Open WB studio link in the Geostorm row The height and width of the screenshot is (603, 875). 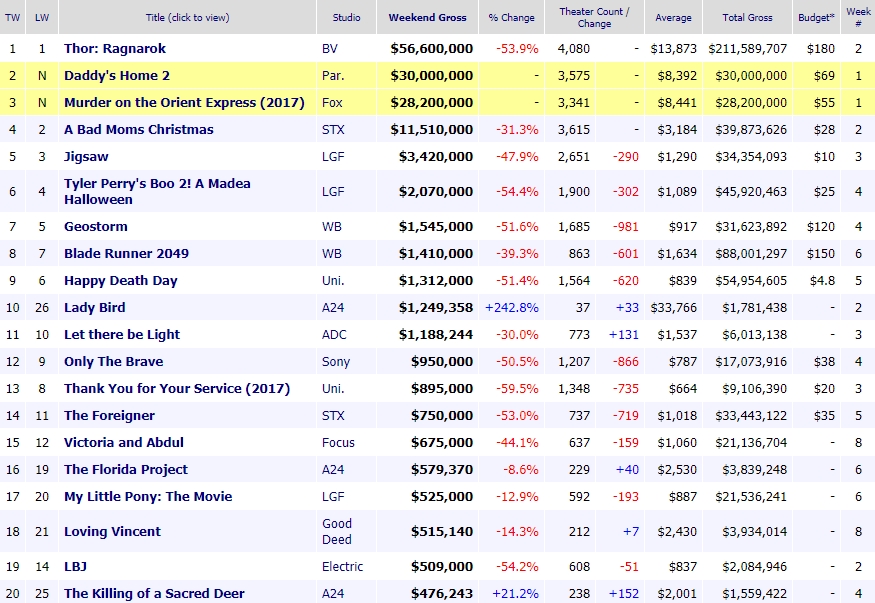click(x=331, y=226)
